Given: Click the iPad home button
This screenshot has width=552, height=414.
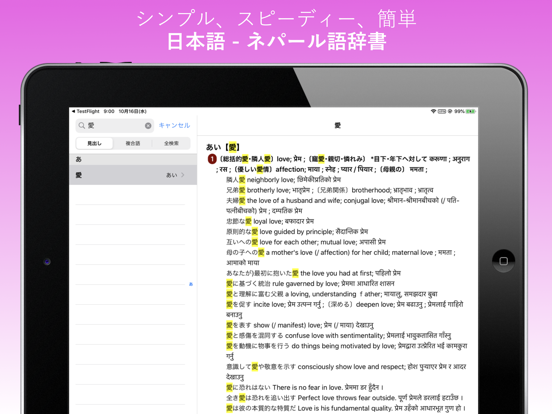Looking at the screenshot, I should (503, 261).
